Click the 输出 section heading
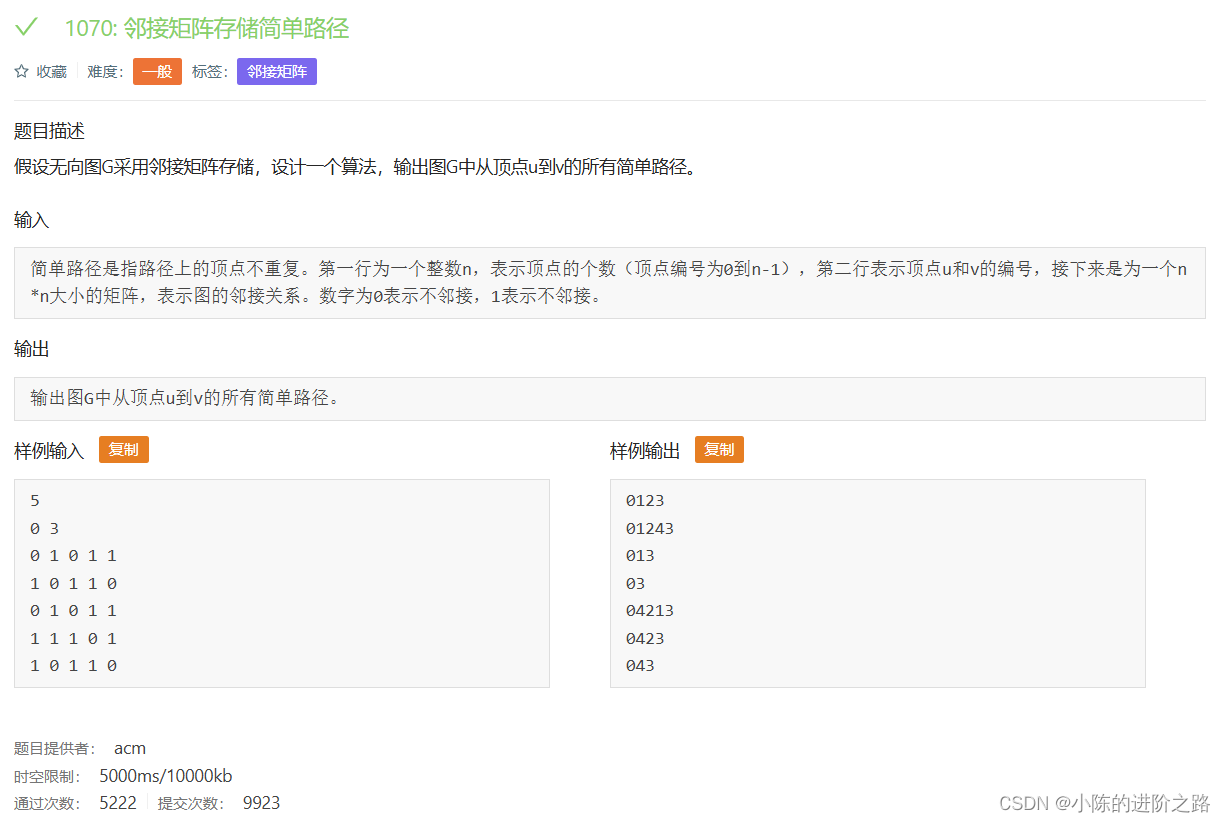Viewport: 1226px width, 822px height. pos(32,350)
